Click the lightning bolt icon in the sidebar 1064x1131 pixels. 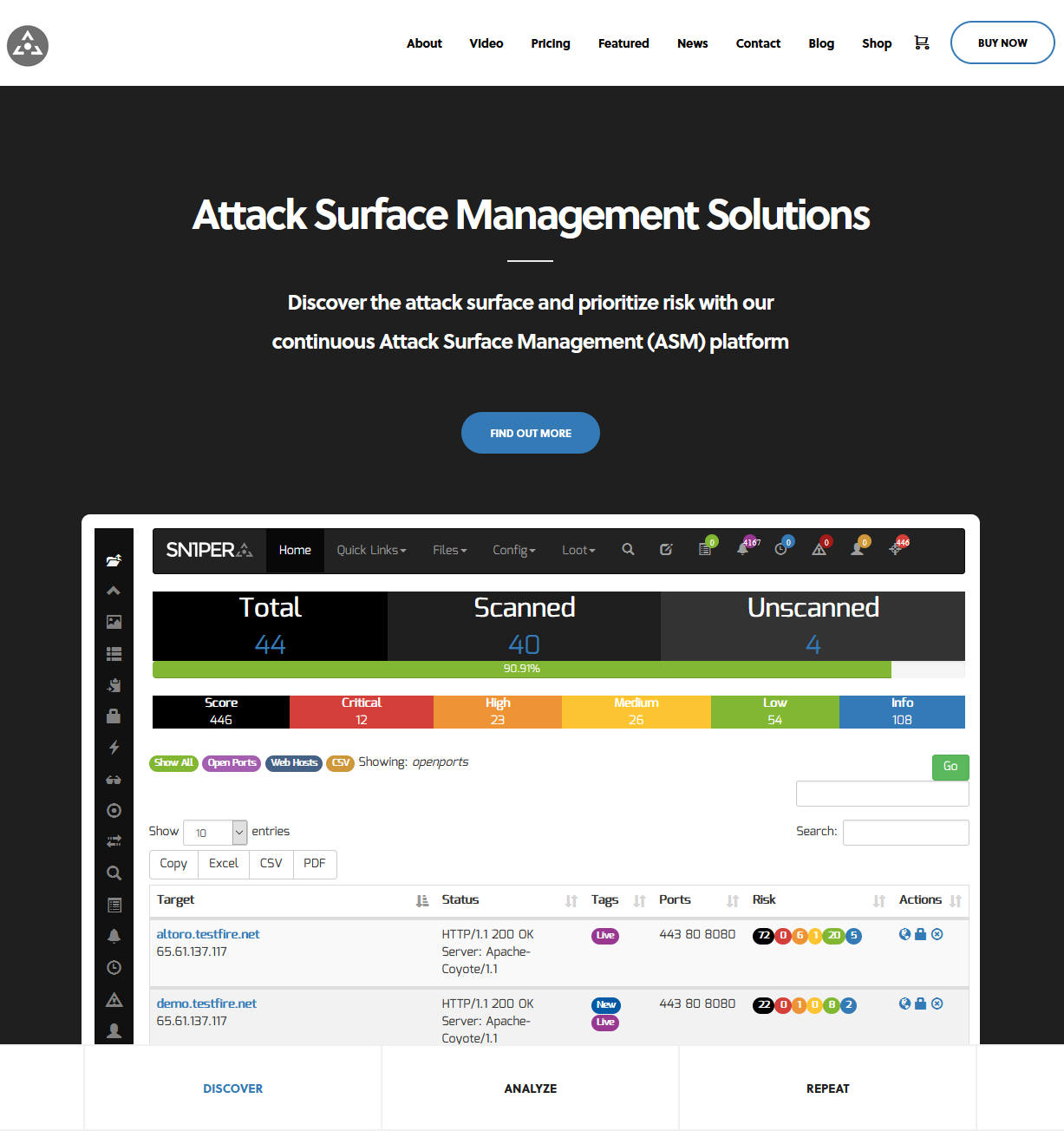[114, 747]
